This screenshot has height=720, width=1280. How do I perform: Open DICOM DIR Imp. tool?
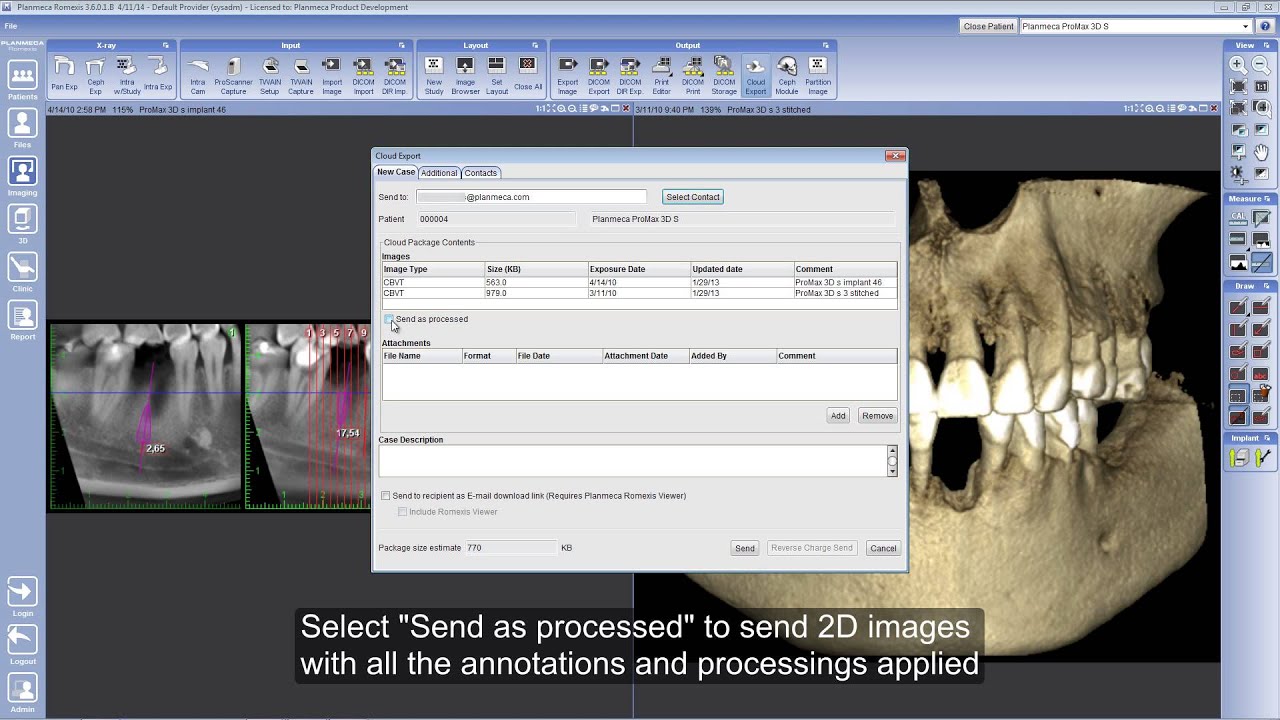(394, 75)
